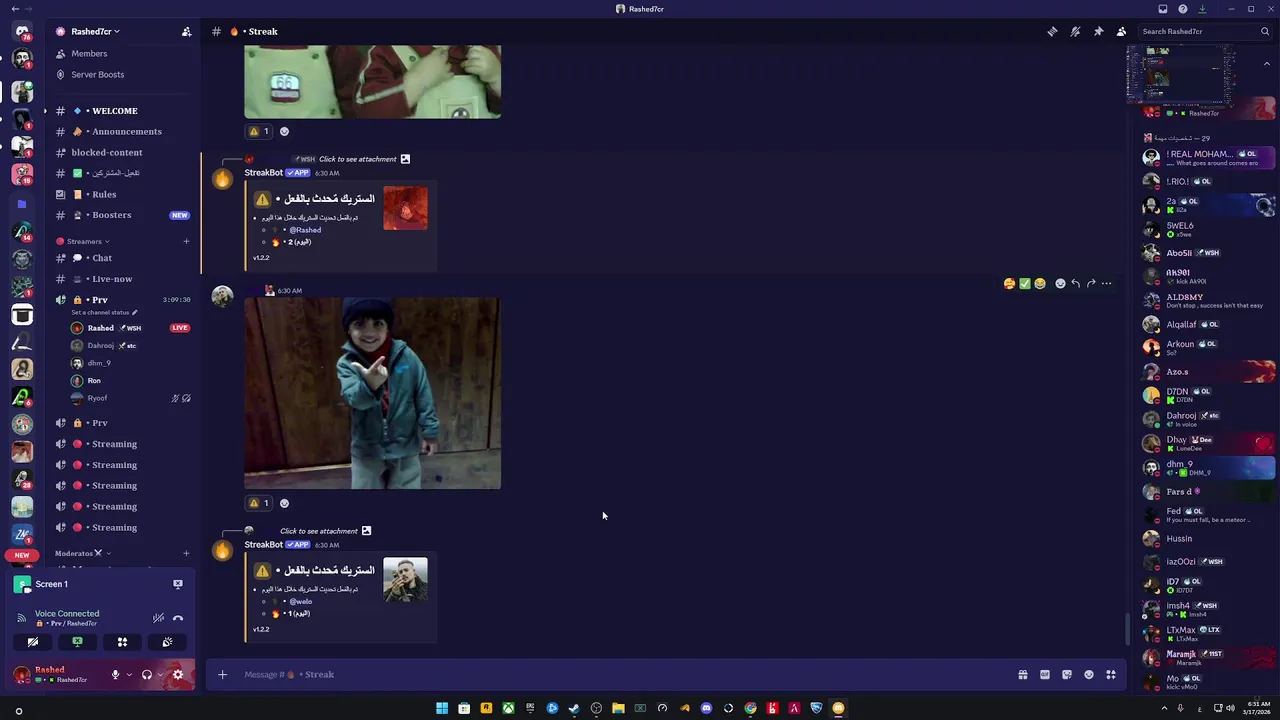Open User Settings gear icon
1280x720 pixels.
178,675
